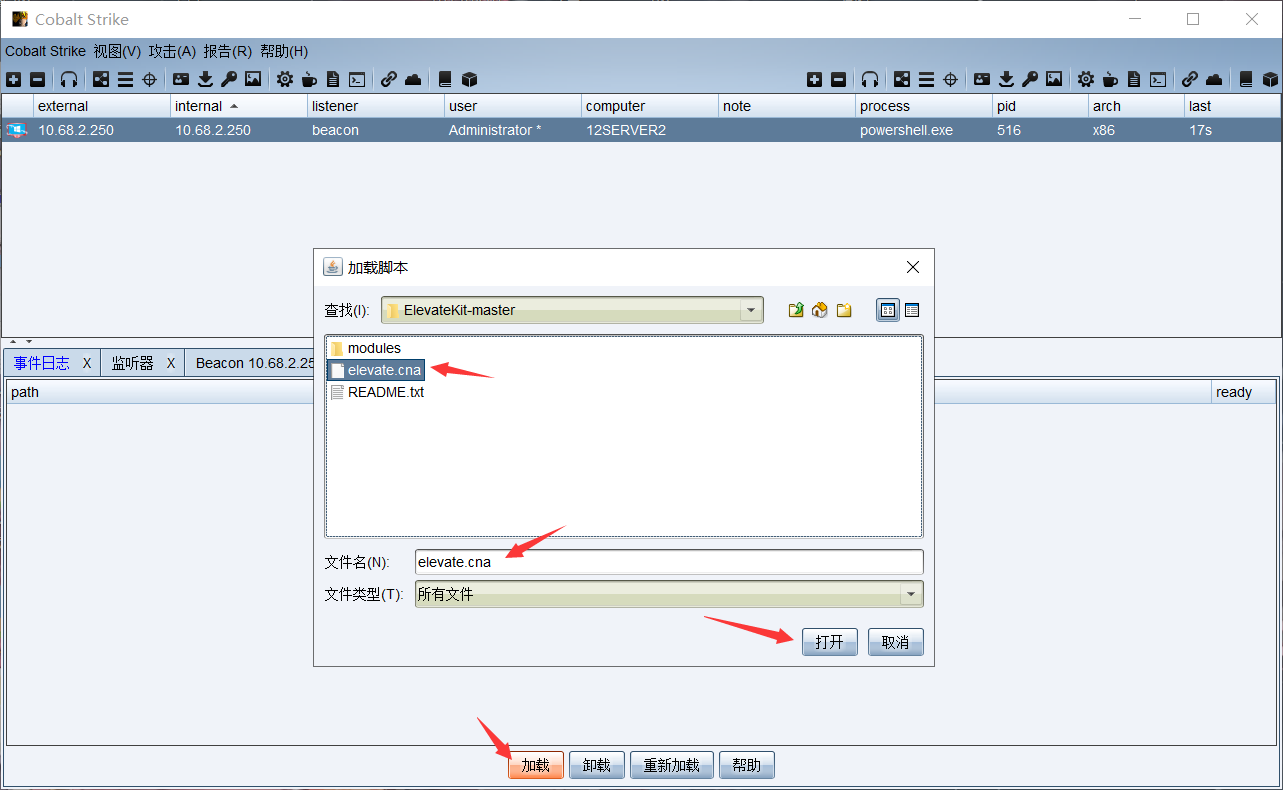Click key icon in right toolbar set
Screen dimensions: 1283x790
(x=1030, y=79)
